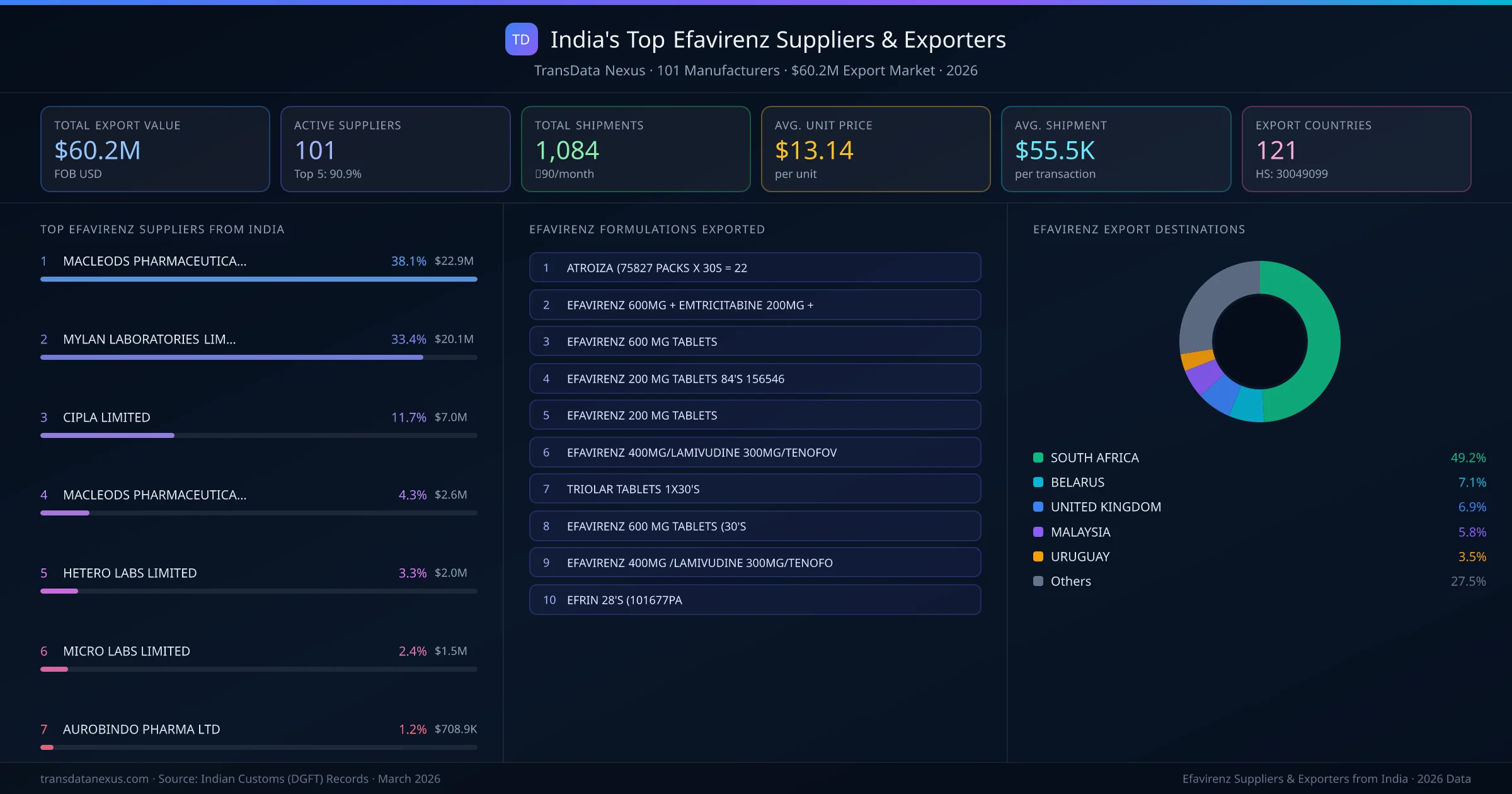1512x794 pixels.
Task: Open the Active Suppliers card
Action: (395, 149)
